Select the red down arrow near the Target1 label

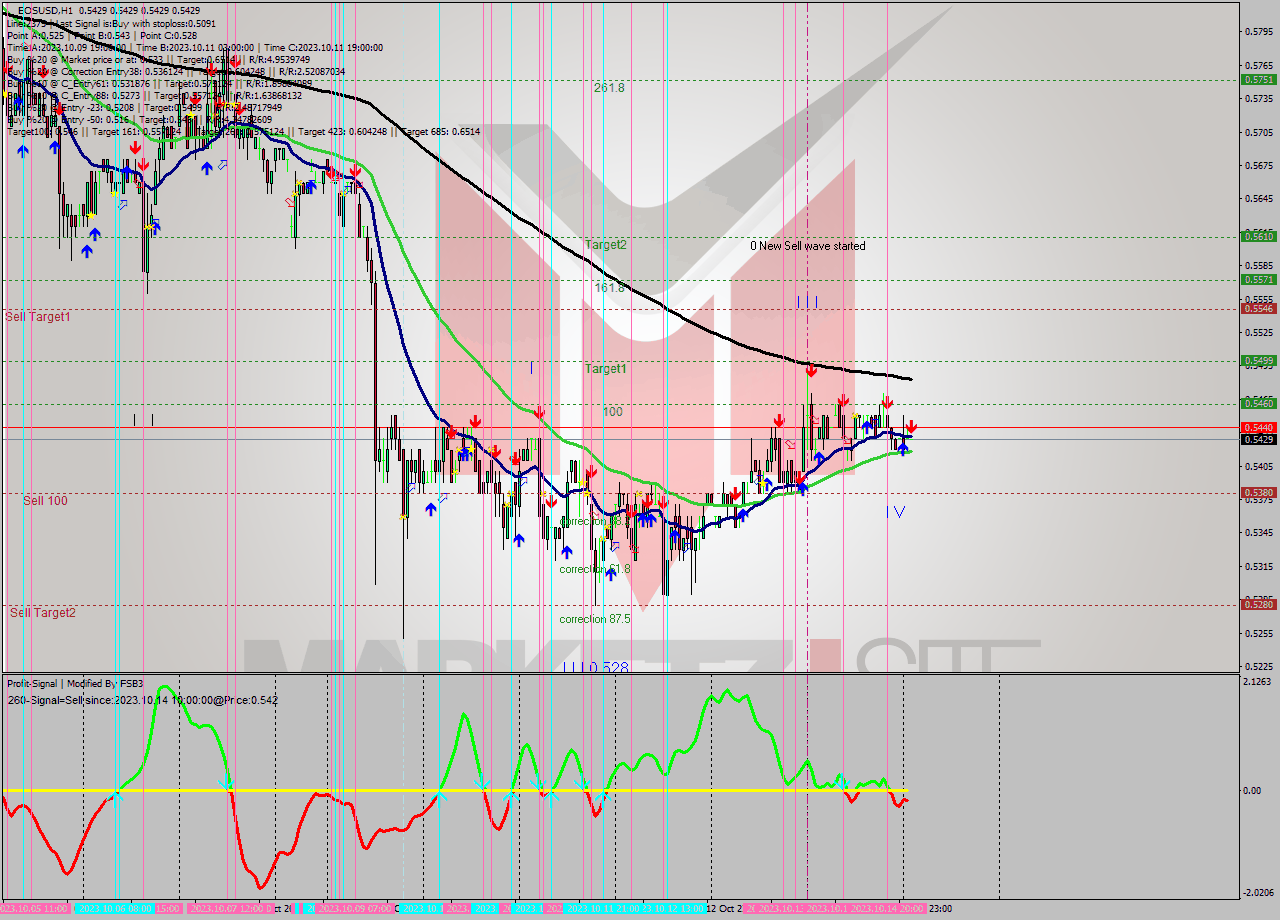(x=540, y=410)
